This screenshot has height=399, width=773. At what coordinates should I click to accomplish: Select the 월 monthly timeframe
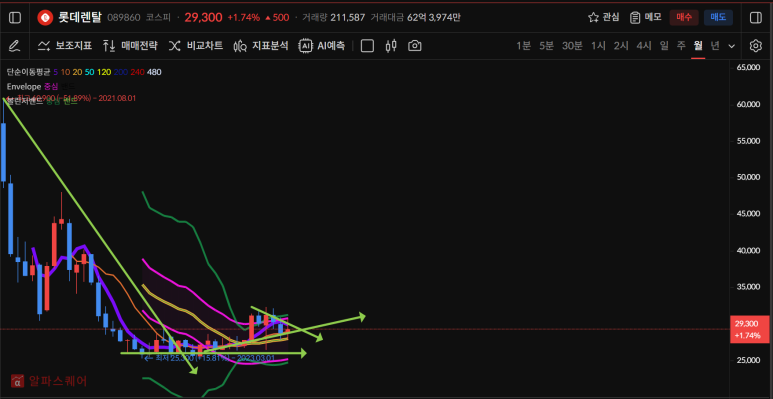tap(698, 46)
